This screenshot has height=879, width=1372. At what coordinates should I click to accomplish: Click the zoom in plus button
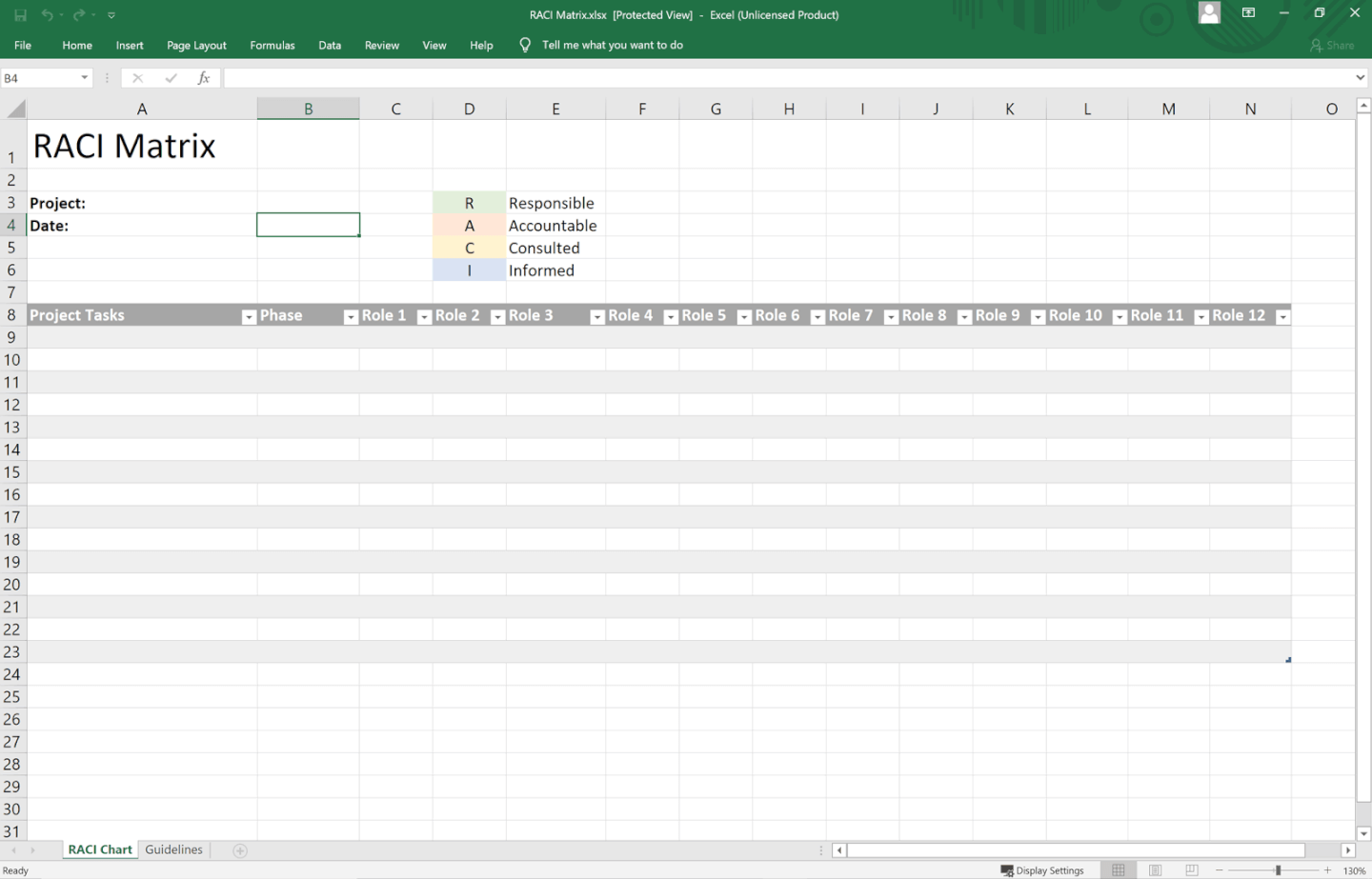(1327, 870)
